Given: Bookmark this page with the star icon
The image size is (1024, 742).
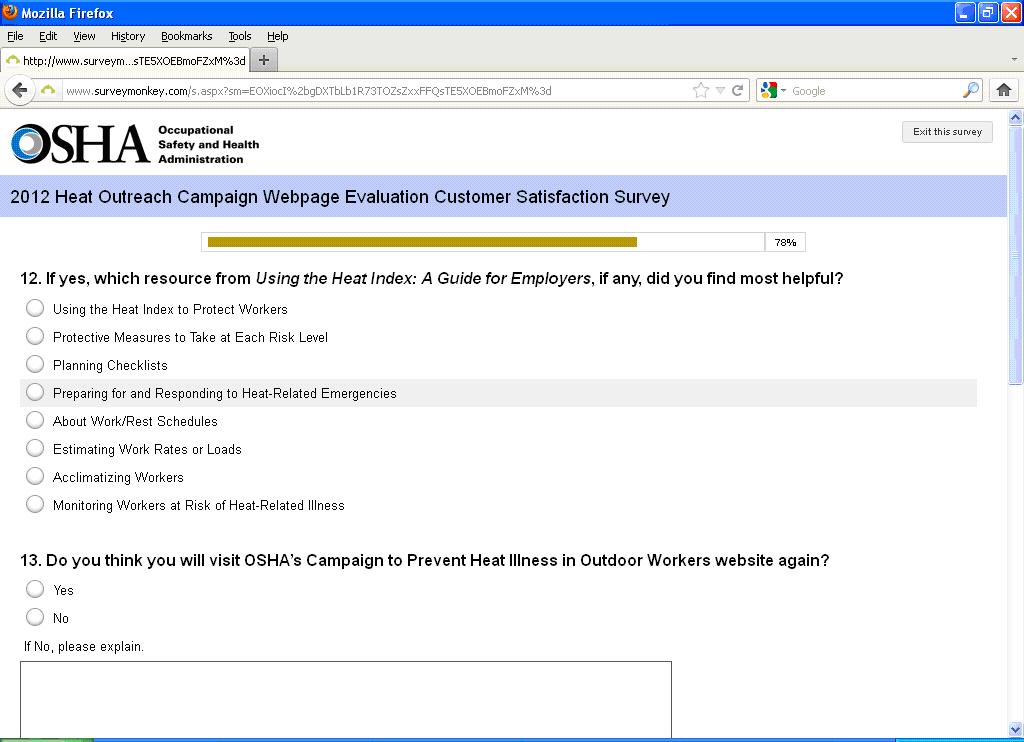Looking at the screenshot, I should (701, 90).
